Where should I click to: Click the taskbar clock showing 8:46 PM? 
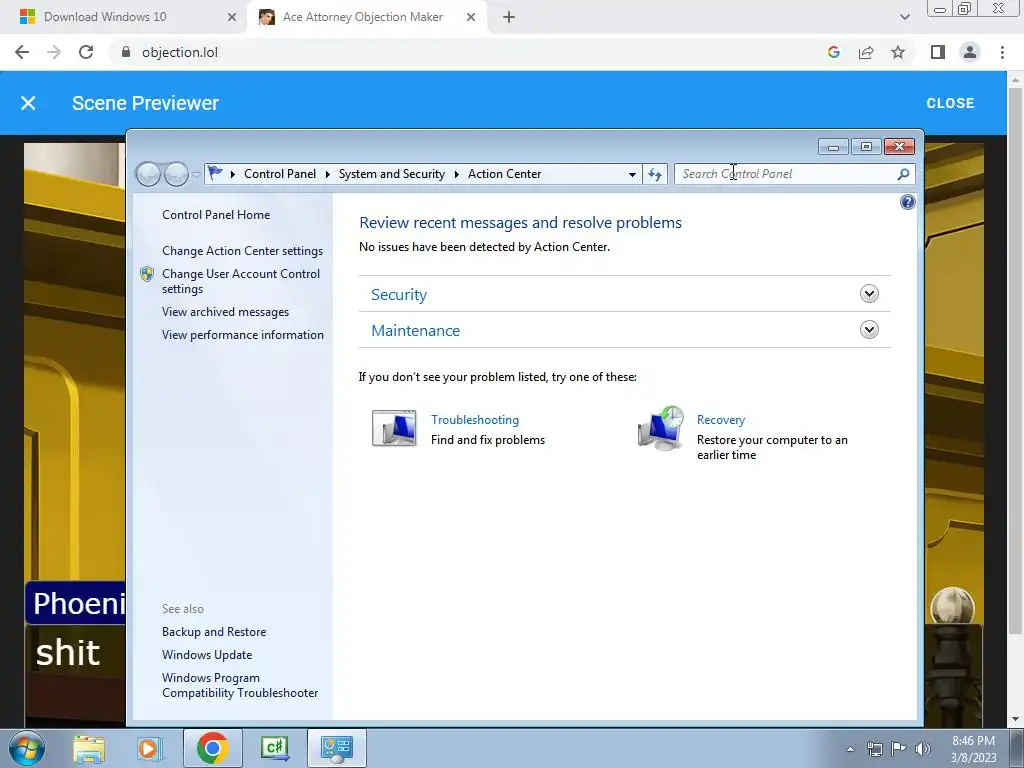tap(973, 749)
